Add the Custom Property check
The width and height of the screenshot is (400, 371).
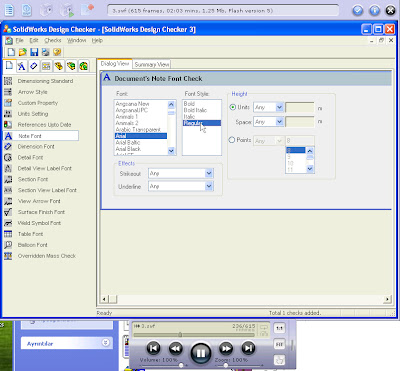tap(38, 103)
